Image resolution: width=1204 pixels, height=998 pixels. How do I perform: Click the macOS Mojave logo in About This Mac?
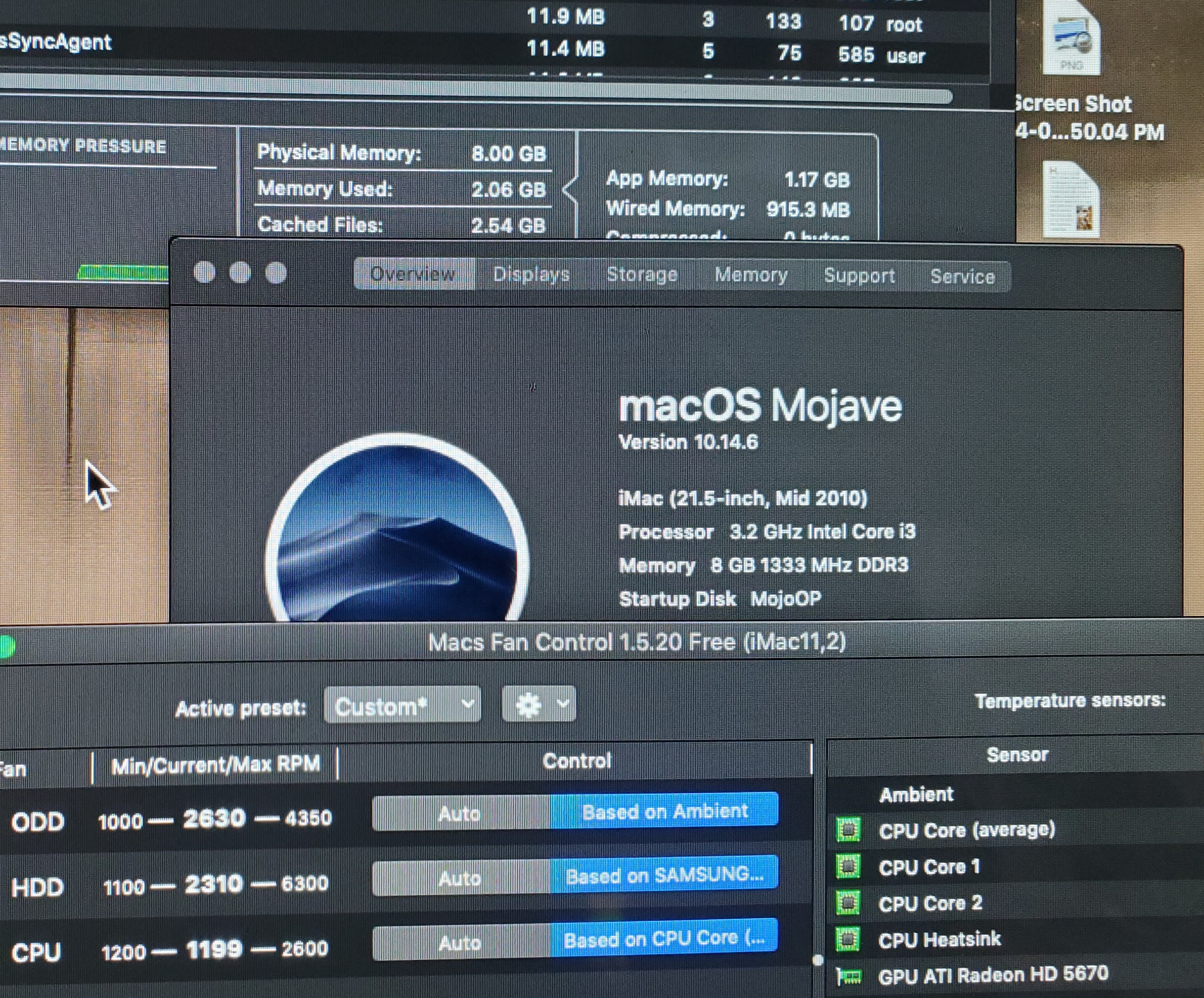pos(397,528)
